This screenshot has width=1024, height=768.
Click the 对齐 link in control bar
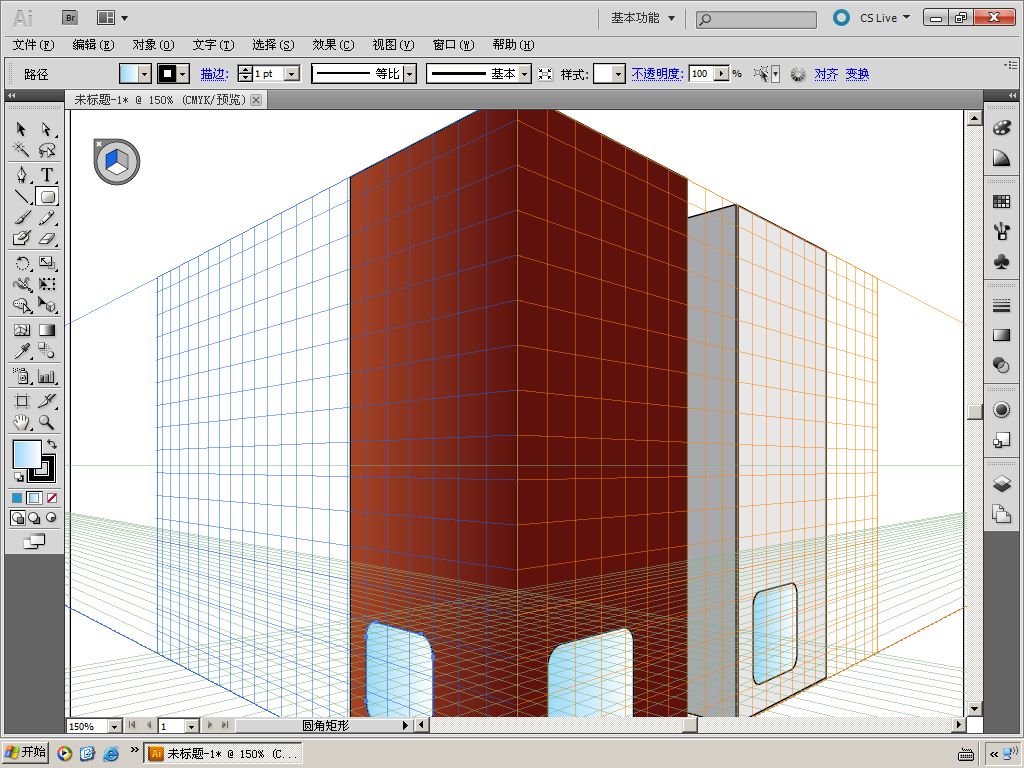tap(826, 74)
